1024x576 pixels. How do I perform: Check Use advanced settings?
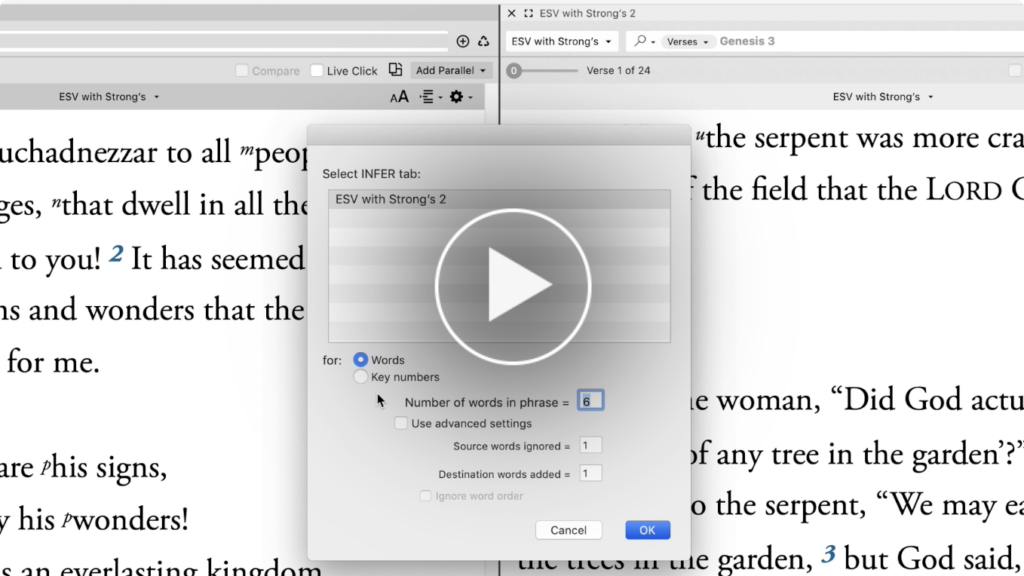(401, 423)
